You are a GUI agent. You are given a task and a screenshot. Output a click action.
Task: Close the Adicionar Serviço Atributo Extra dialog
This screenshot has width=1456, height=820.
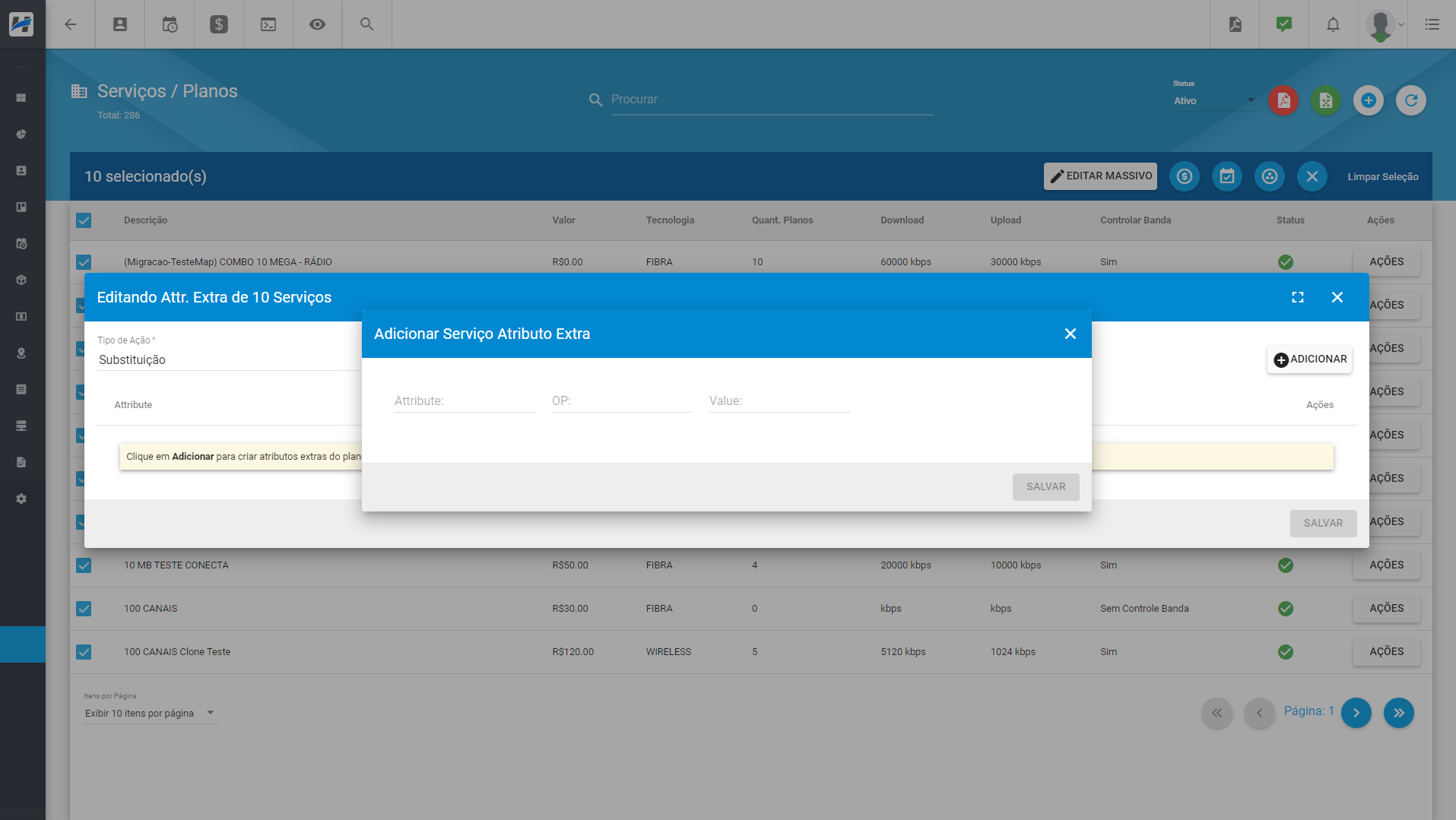1071,334
